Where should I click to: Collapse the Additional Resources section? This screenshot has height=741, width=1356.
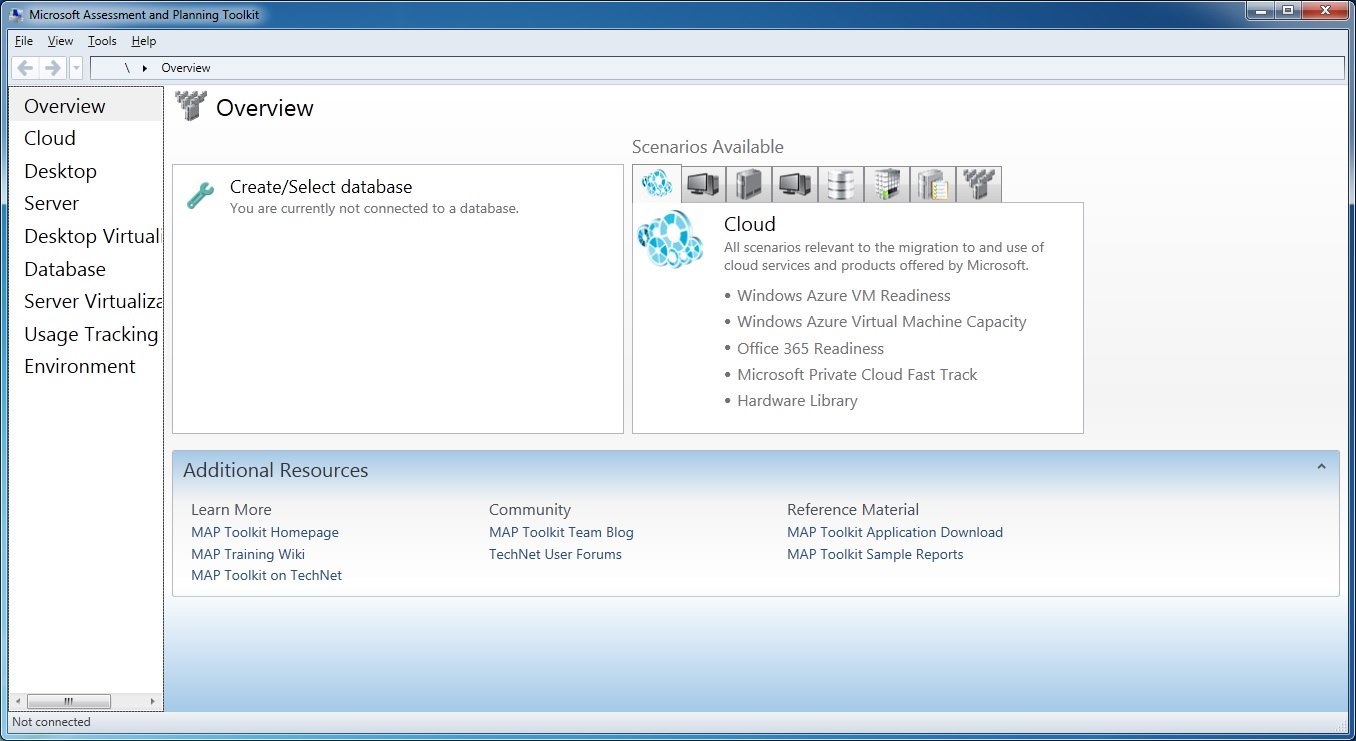pos(1322,464)
